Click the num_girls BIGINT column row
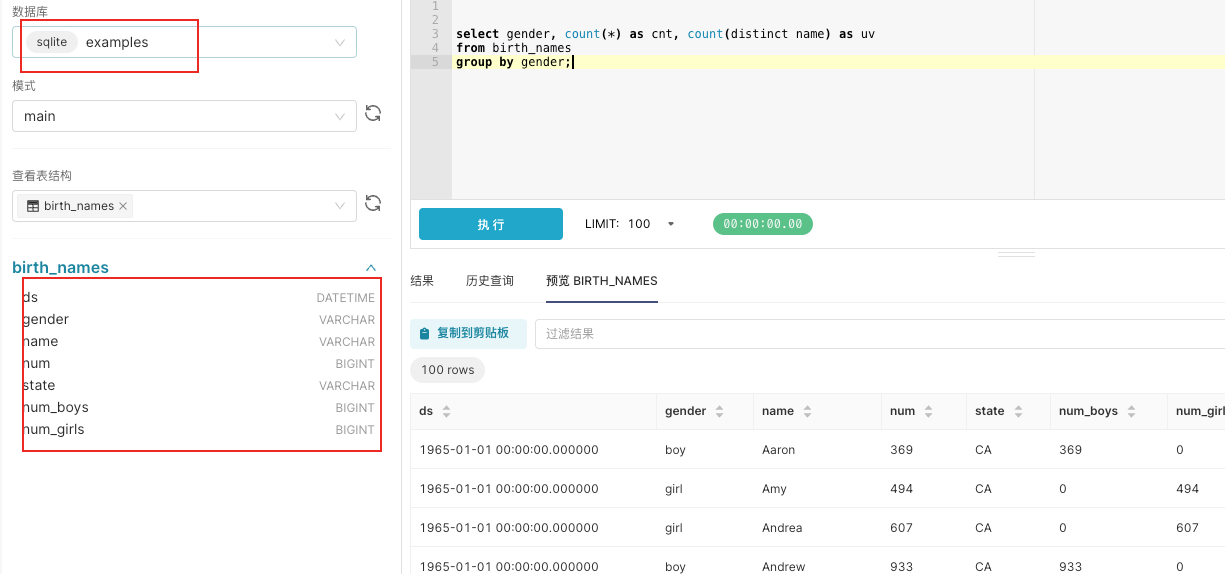The width and height of the screenshot is (1225, 574). tap(199, 429)
